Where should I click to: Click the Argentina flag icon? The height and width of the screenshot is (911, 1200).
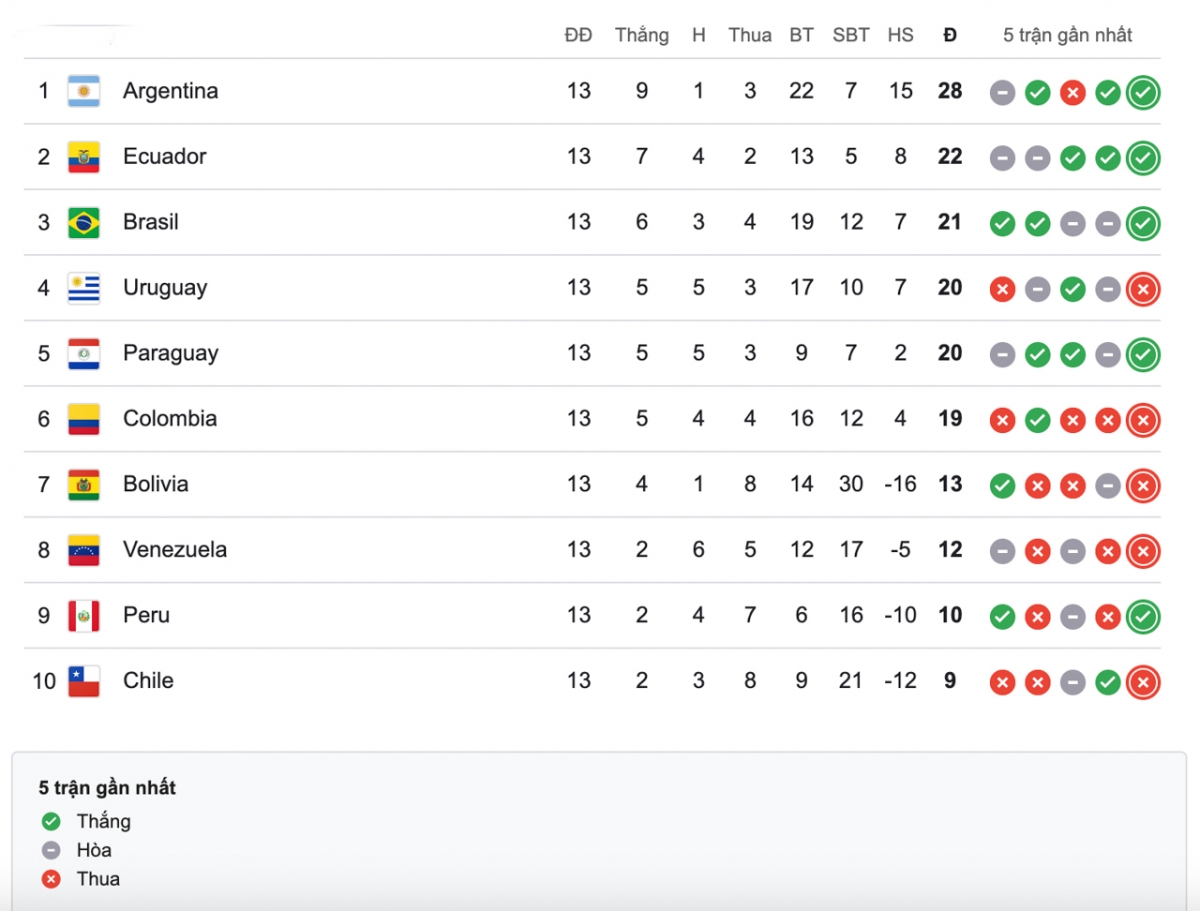84,91
